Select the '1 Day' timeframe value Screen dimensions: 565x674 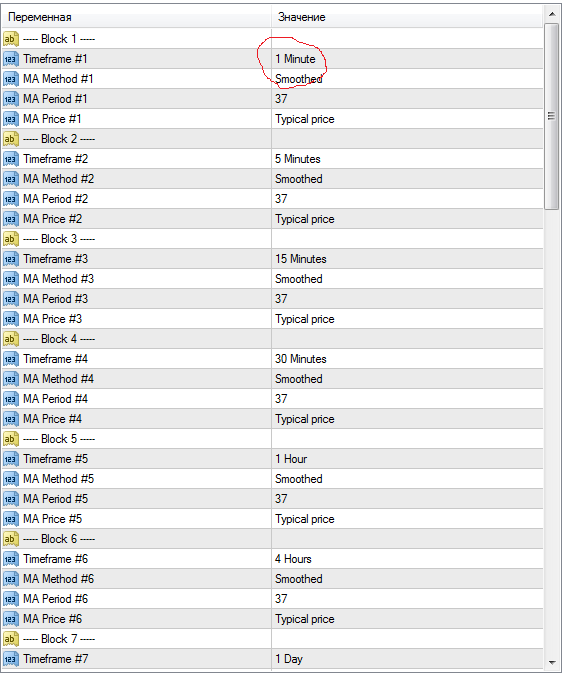tap(289, 659)
